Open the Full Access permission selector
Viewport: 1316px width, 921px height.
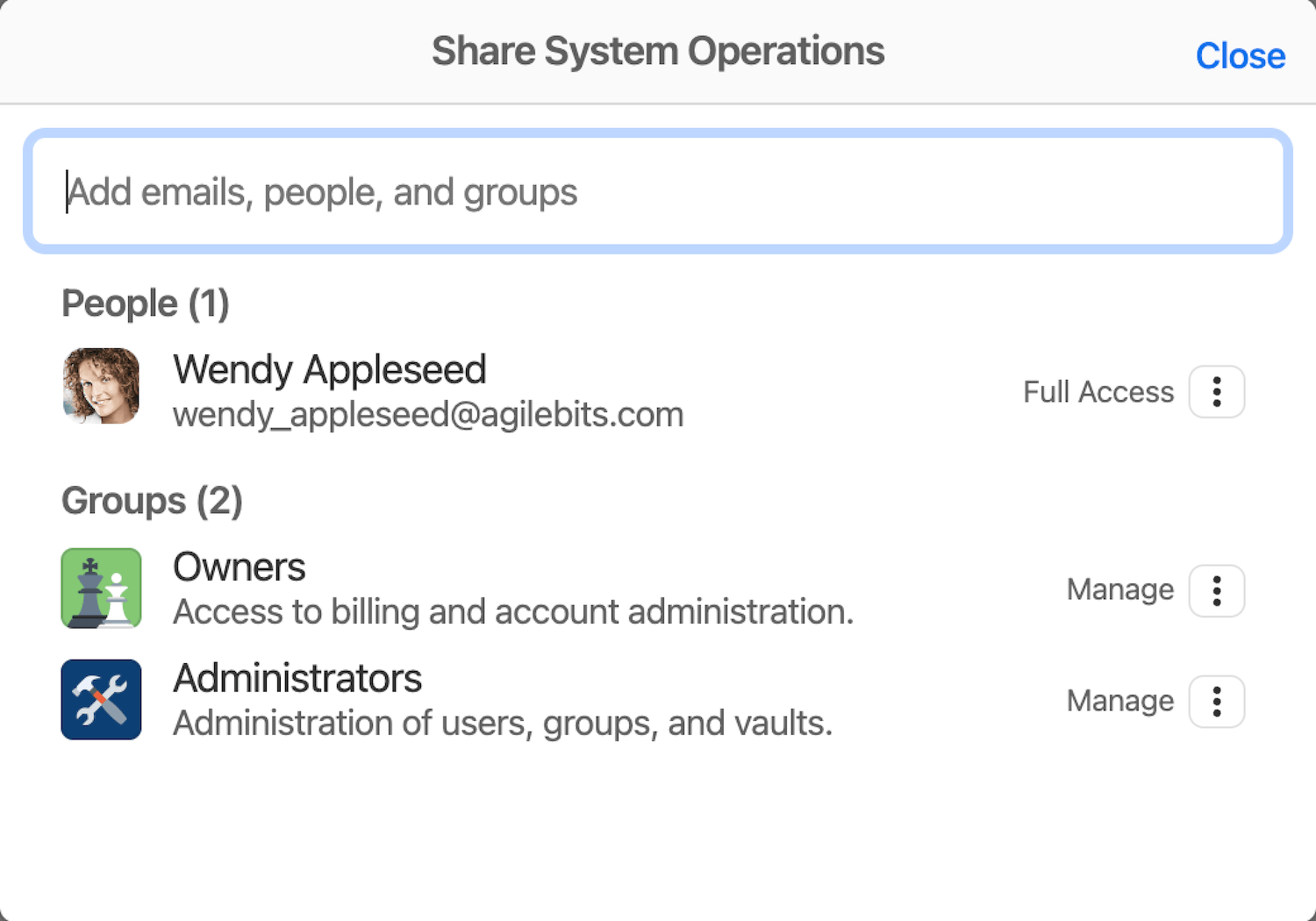click(1098, 392)
